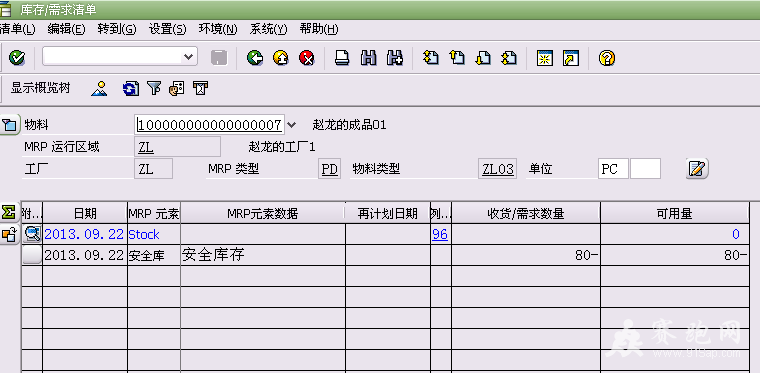Click the 收货/需求数量 column header
The image size is (760, 373).
pos(526,213)
